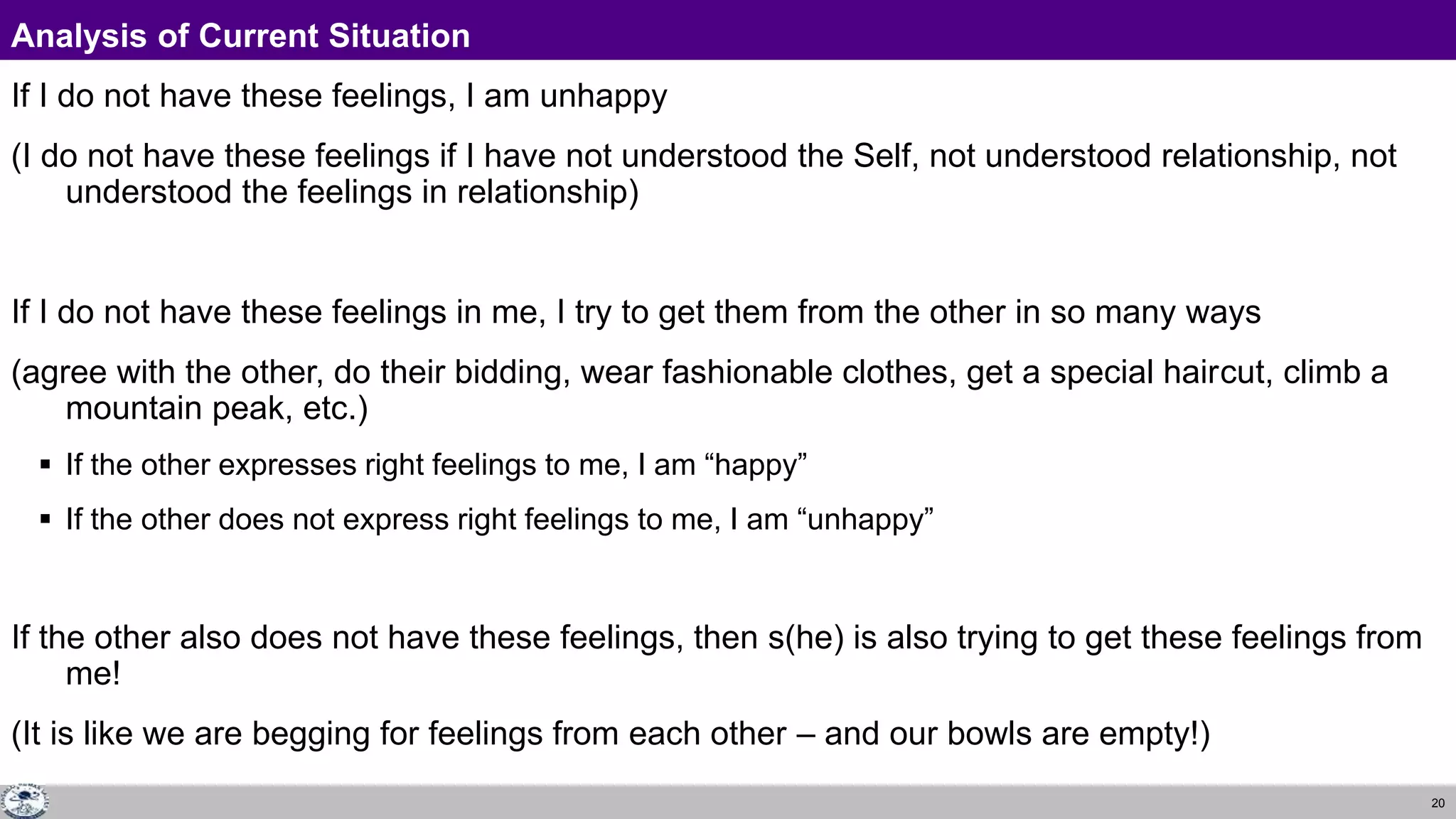
Task: Click the slide number 20
Action: pyautogui.click(x=1438, y=803)
